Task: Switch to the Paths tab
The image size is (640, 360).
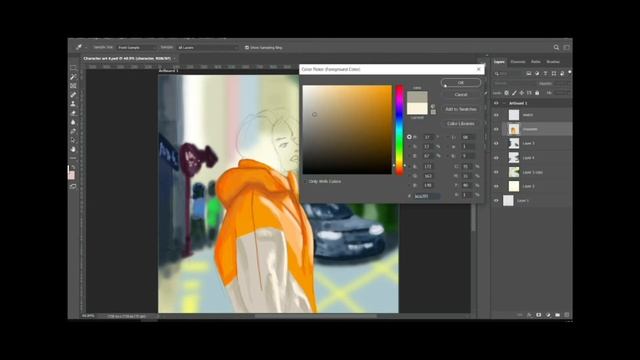Action: pyautogui.click(x=536, y=62)
